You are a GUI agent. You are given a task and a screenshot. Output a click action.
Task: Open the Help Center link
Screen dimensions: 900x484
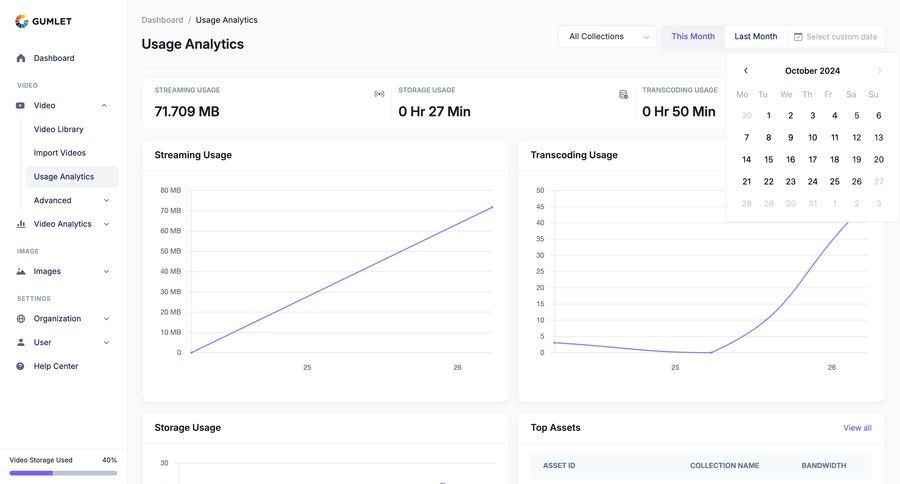coord(56,366)
